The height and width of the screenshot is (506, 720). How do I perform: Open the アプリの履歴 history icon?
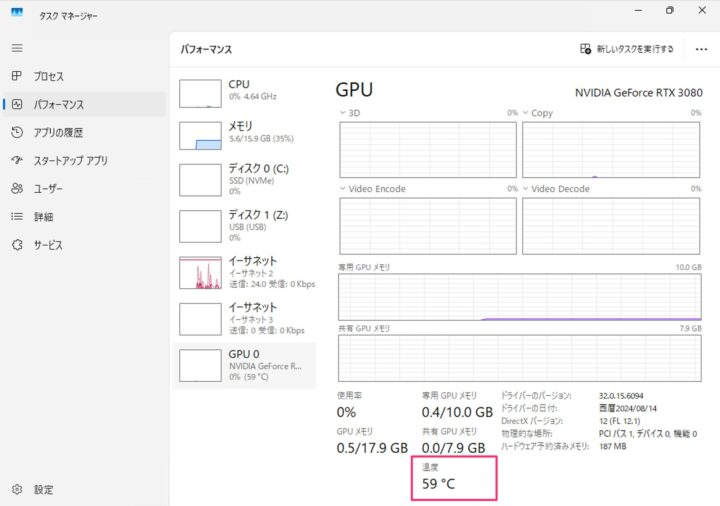[x=17, y=132]
